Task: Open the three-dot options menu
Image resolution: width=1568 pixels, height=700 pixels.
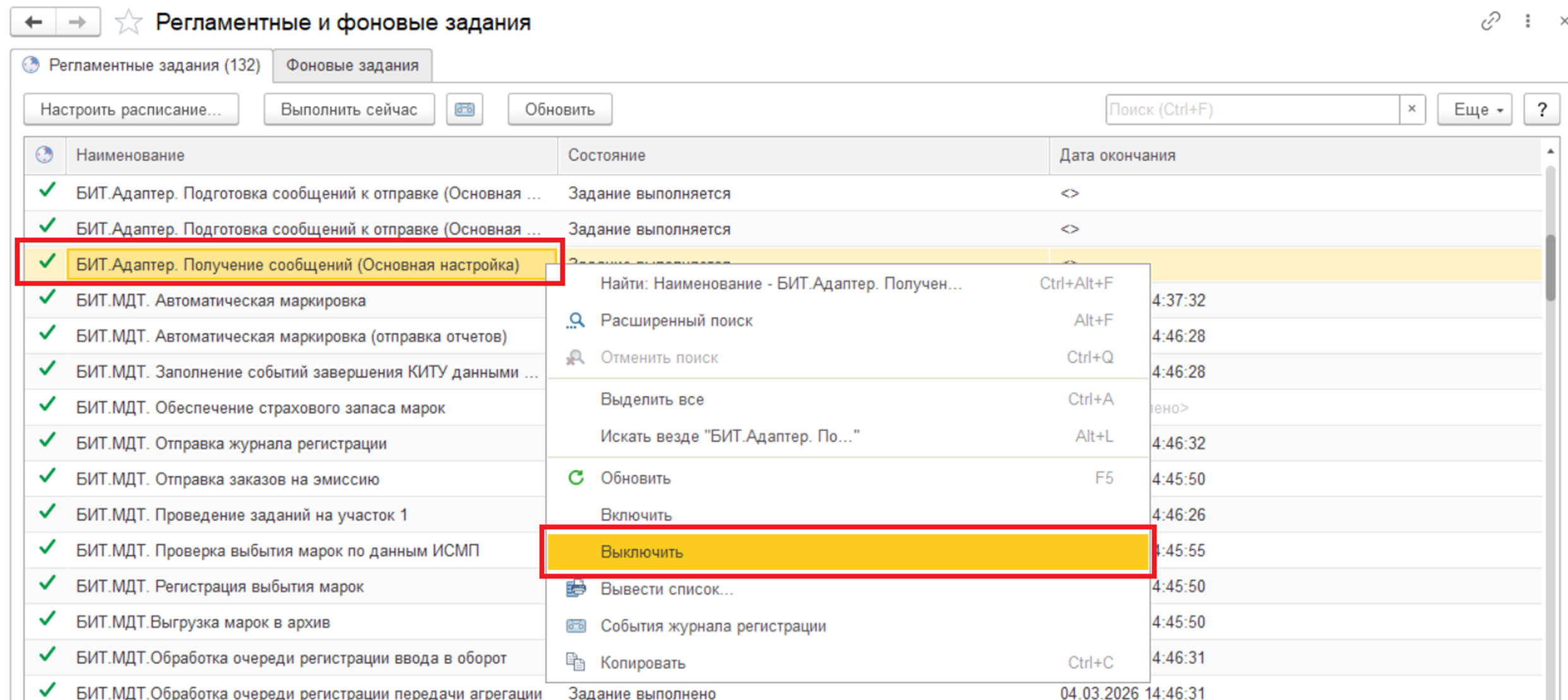Action: [1528, 21]
